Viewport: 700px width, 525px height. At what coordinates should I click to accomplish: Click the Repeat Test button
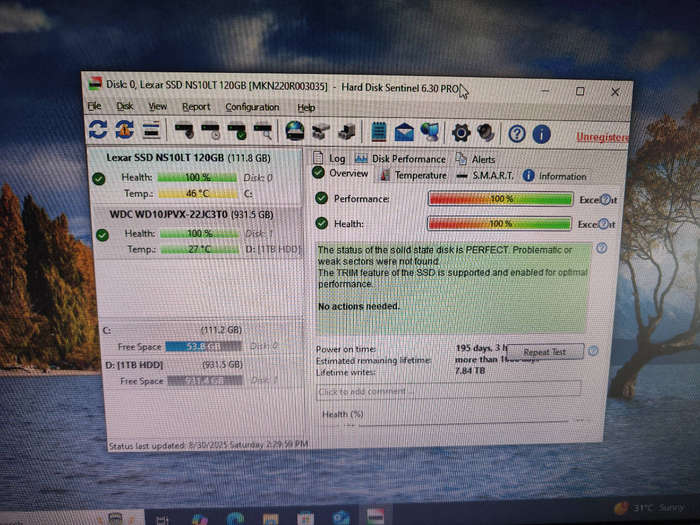coord(544,352)
